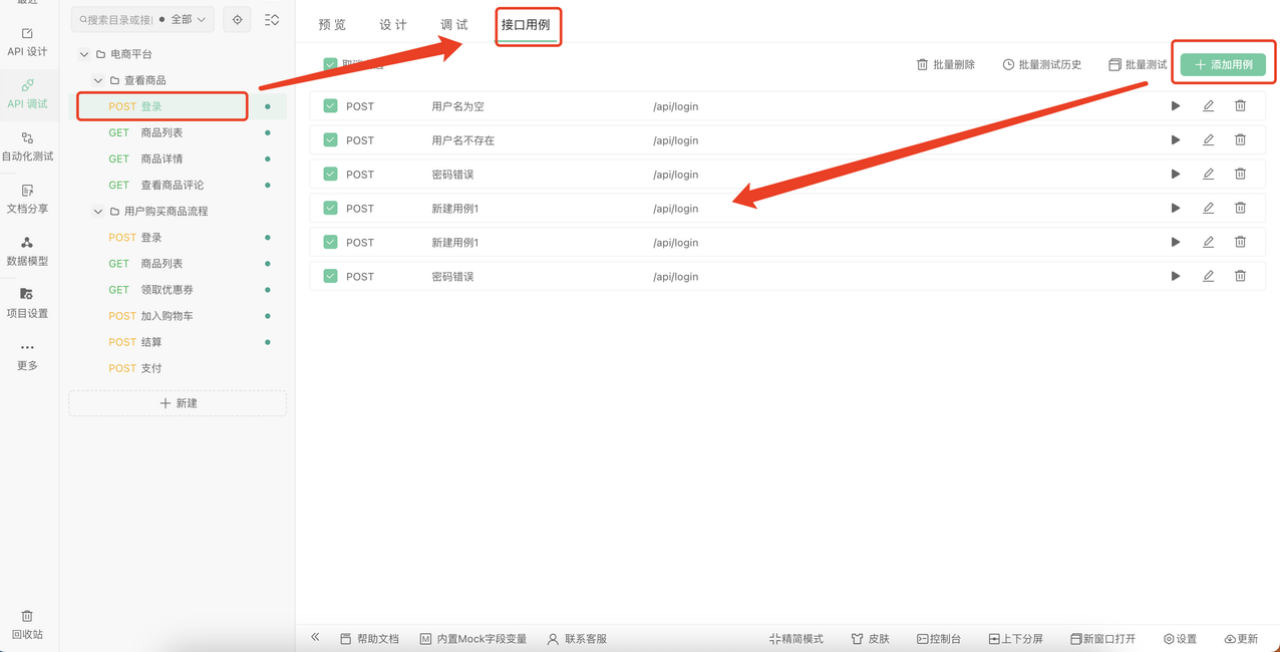Open 数据模型 section
The height and width of the screenshot is (652, 1280).
(27, 250)
